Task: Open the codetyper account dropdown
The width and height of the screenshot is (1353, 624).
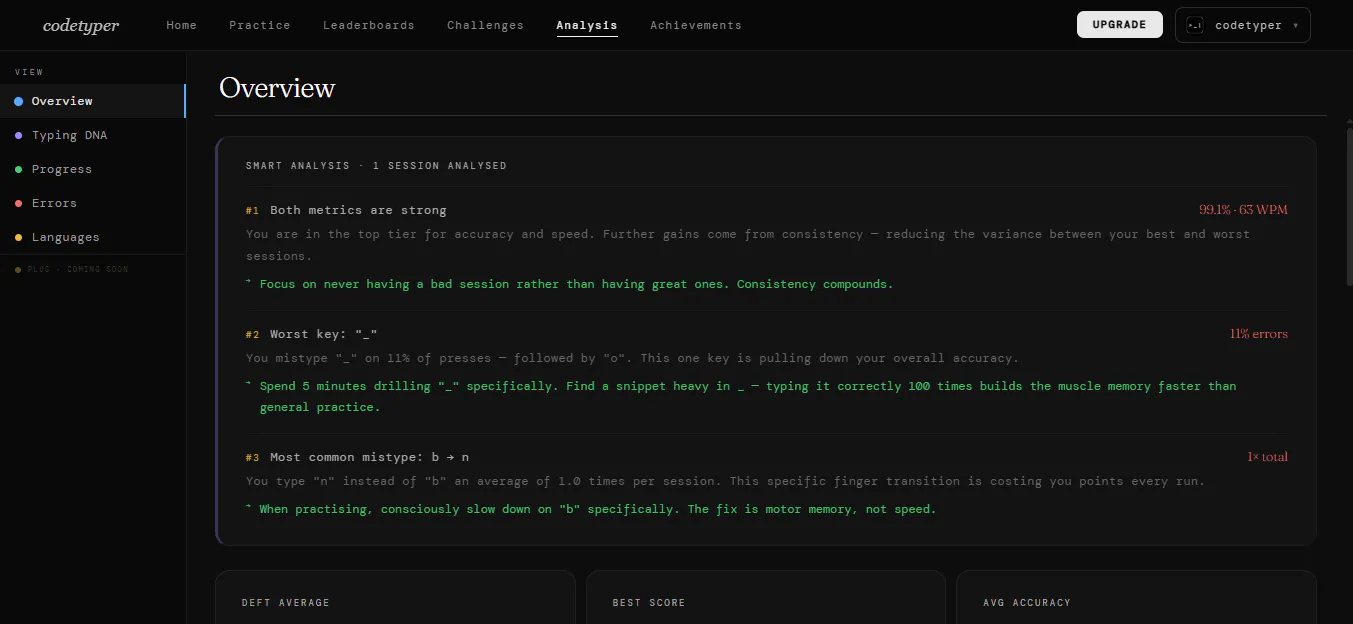Action: 1242,25
